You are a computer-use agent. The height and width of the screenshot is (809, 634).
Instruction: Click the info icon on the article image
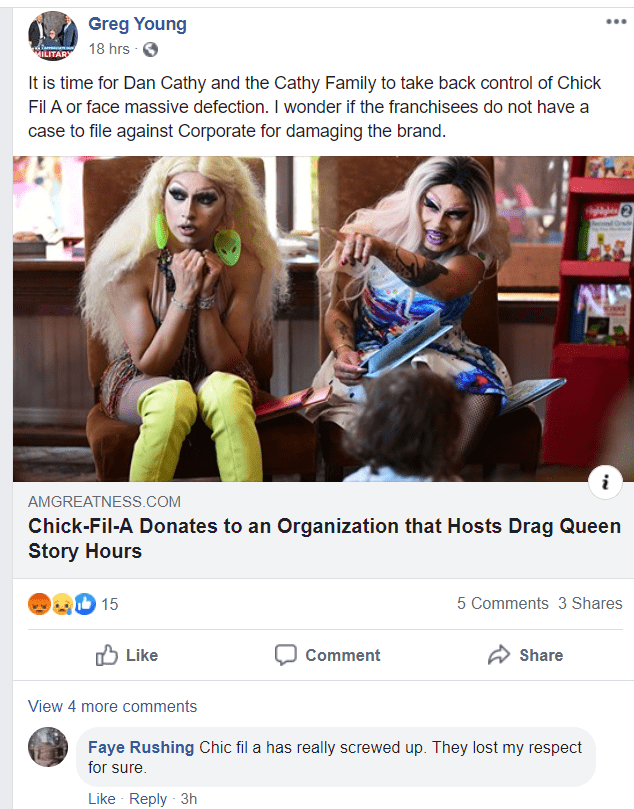tap(605, 482)
